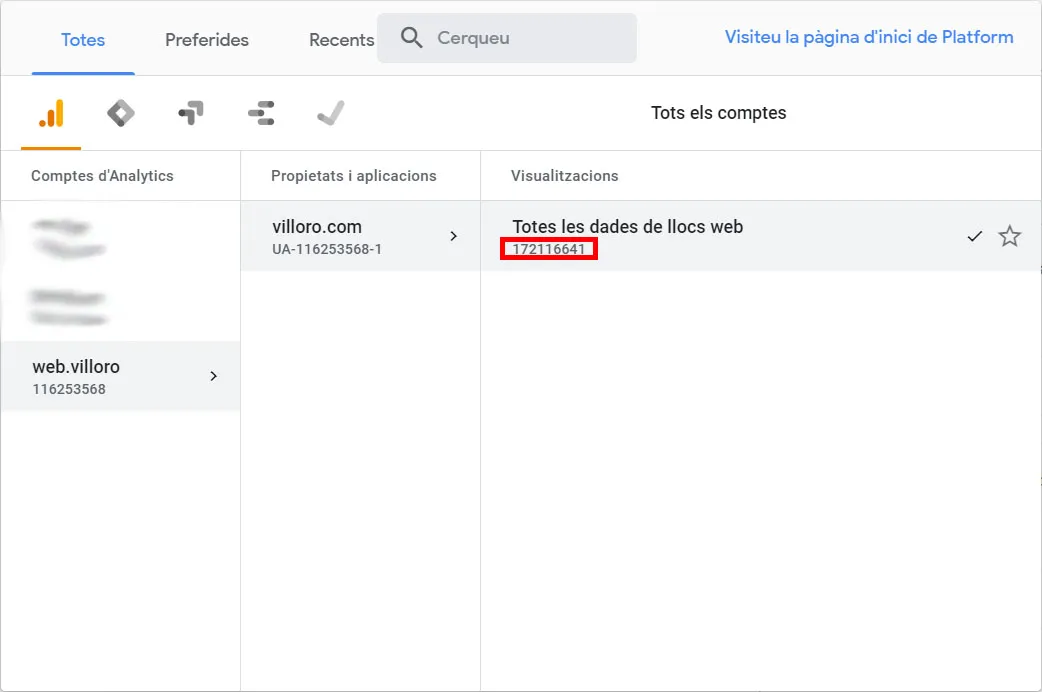The image size is (1042, 692).
Task: Select the Google Analytics product icon
Action: tap(50, 113)
